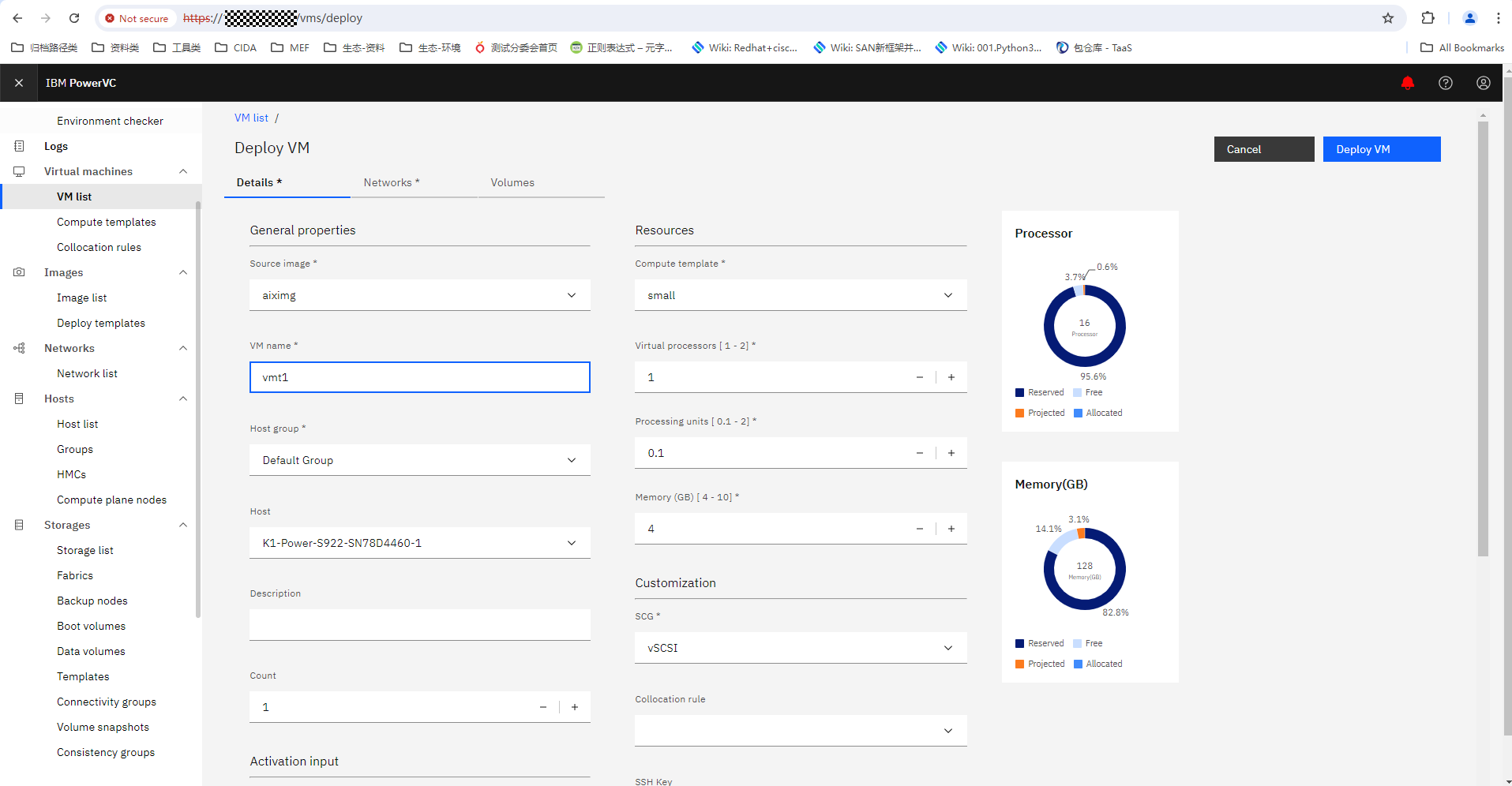Open Host list in sidebar
This screenshot has height=786, width=1512.
click(77, 424)
